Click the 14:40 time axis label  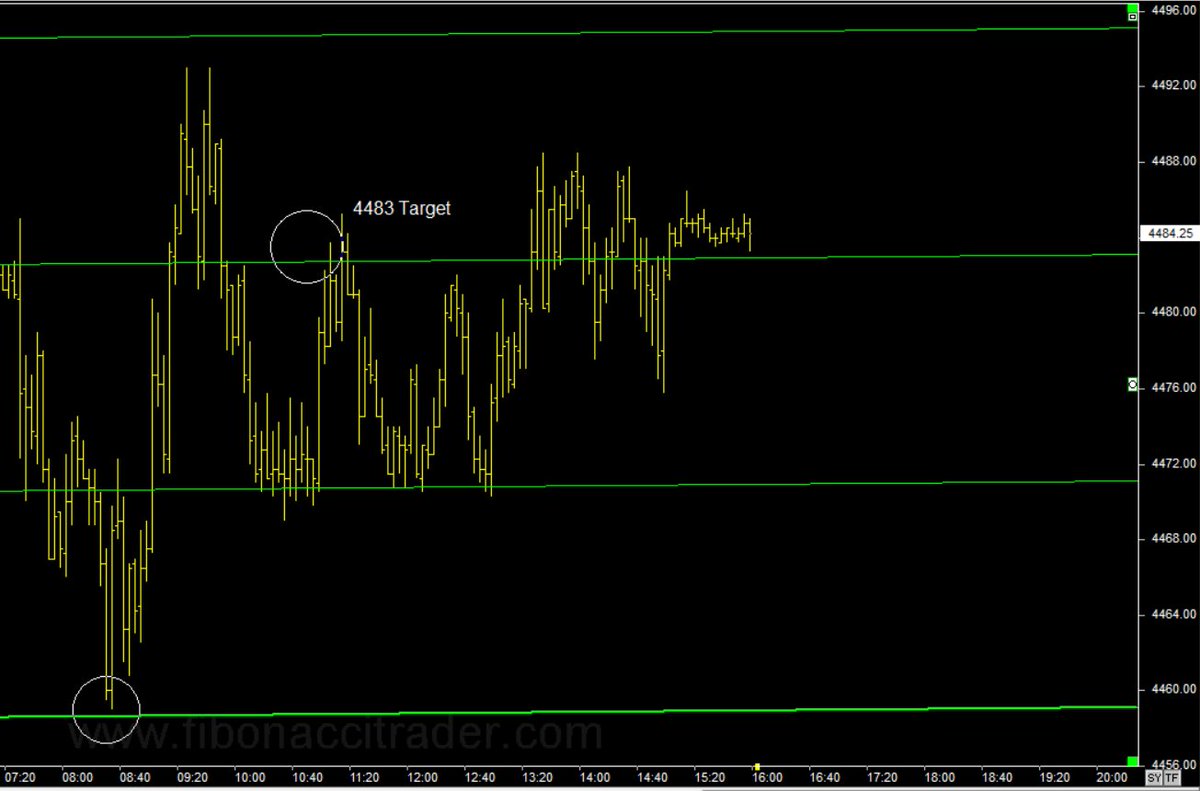652,778
